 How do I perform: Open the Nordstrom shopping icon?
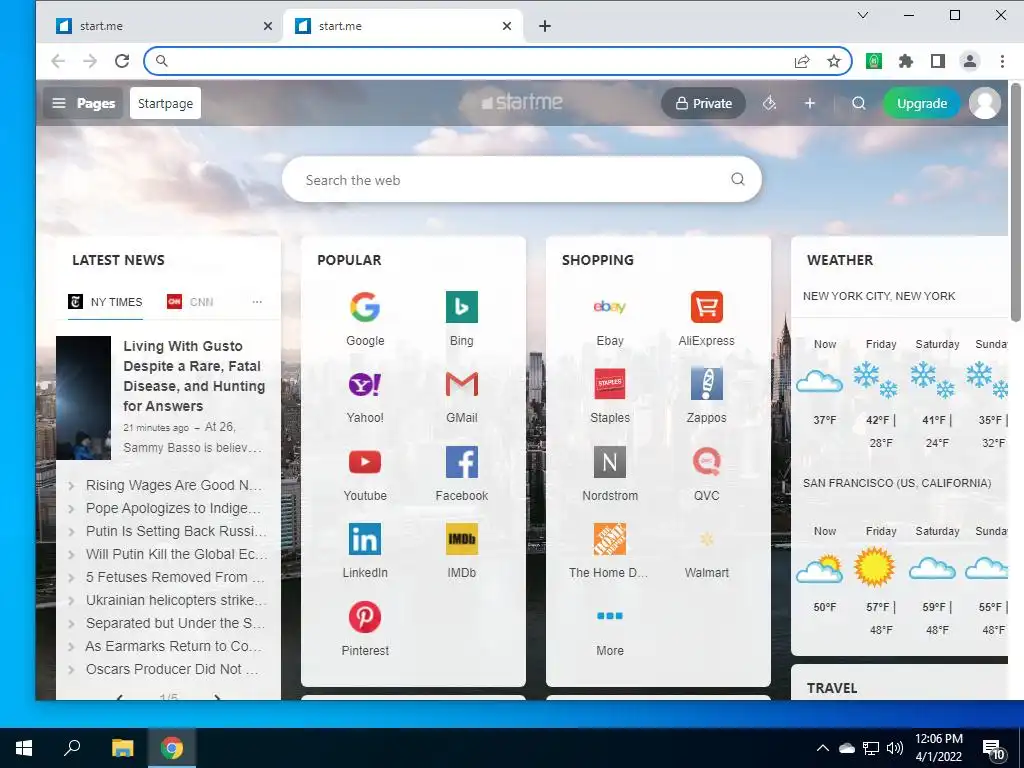click(609, 462)
